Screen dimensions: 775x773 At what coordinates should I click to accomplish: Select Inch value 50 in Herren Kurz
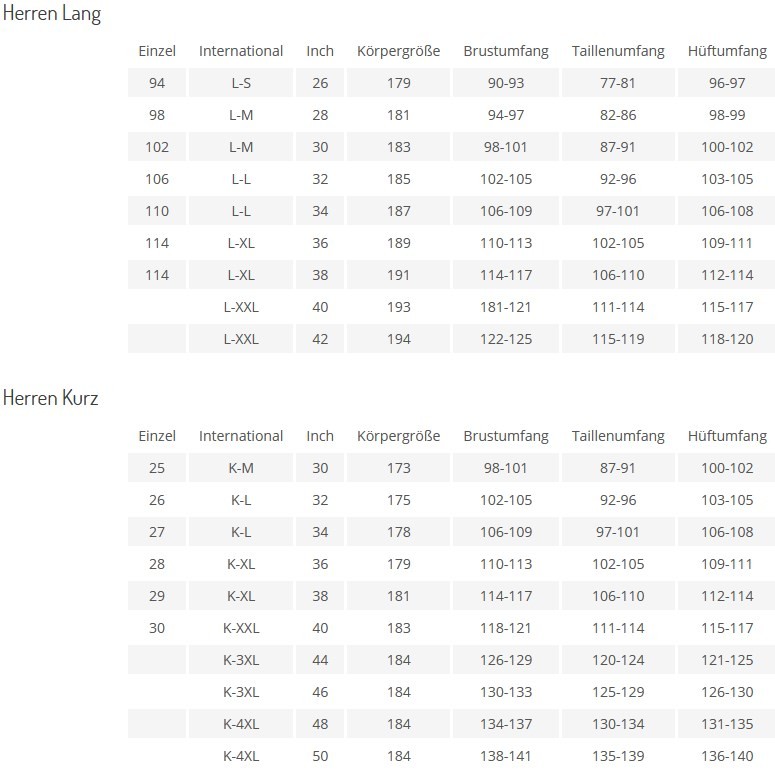(320, 756)
